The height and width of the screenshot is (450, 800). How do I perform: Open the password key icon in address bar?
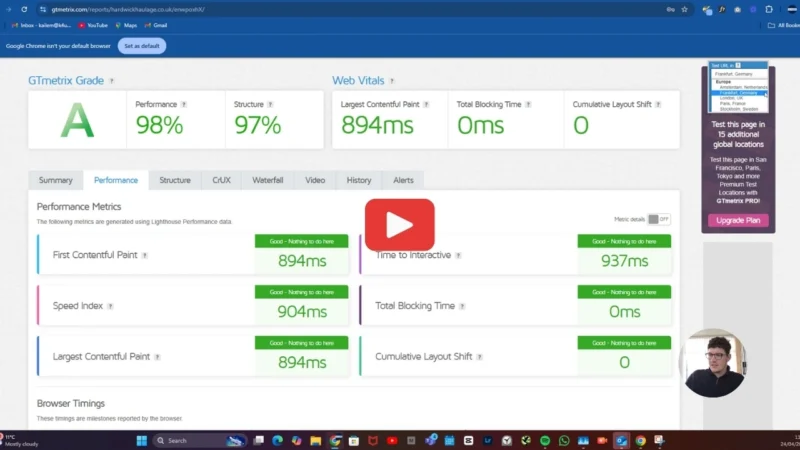pos(670,9)
